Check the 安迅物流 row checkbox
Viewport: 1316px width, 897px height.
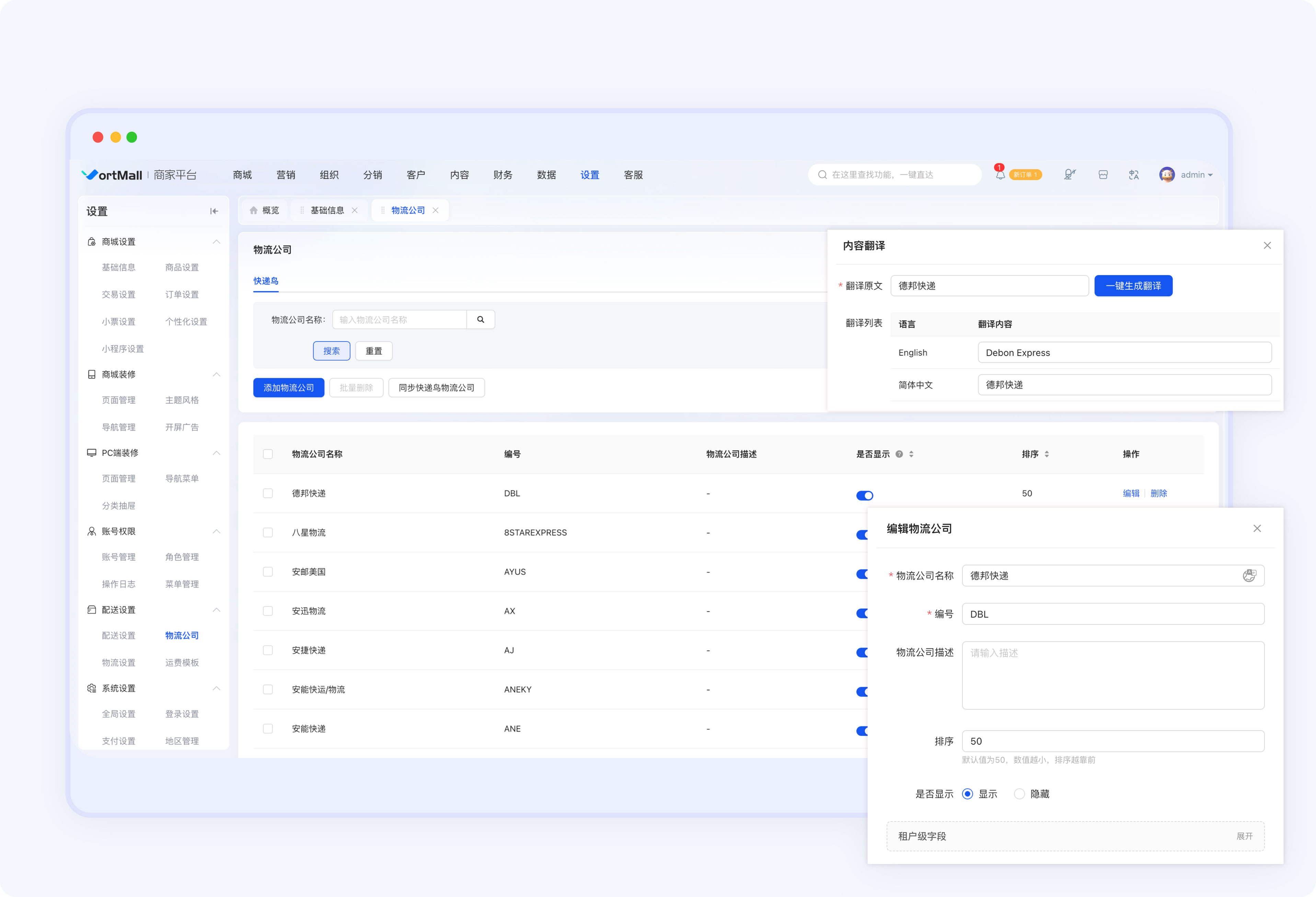(x=268, y=611)
